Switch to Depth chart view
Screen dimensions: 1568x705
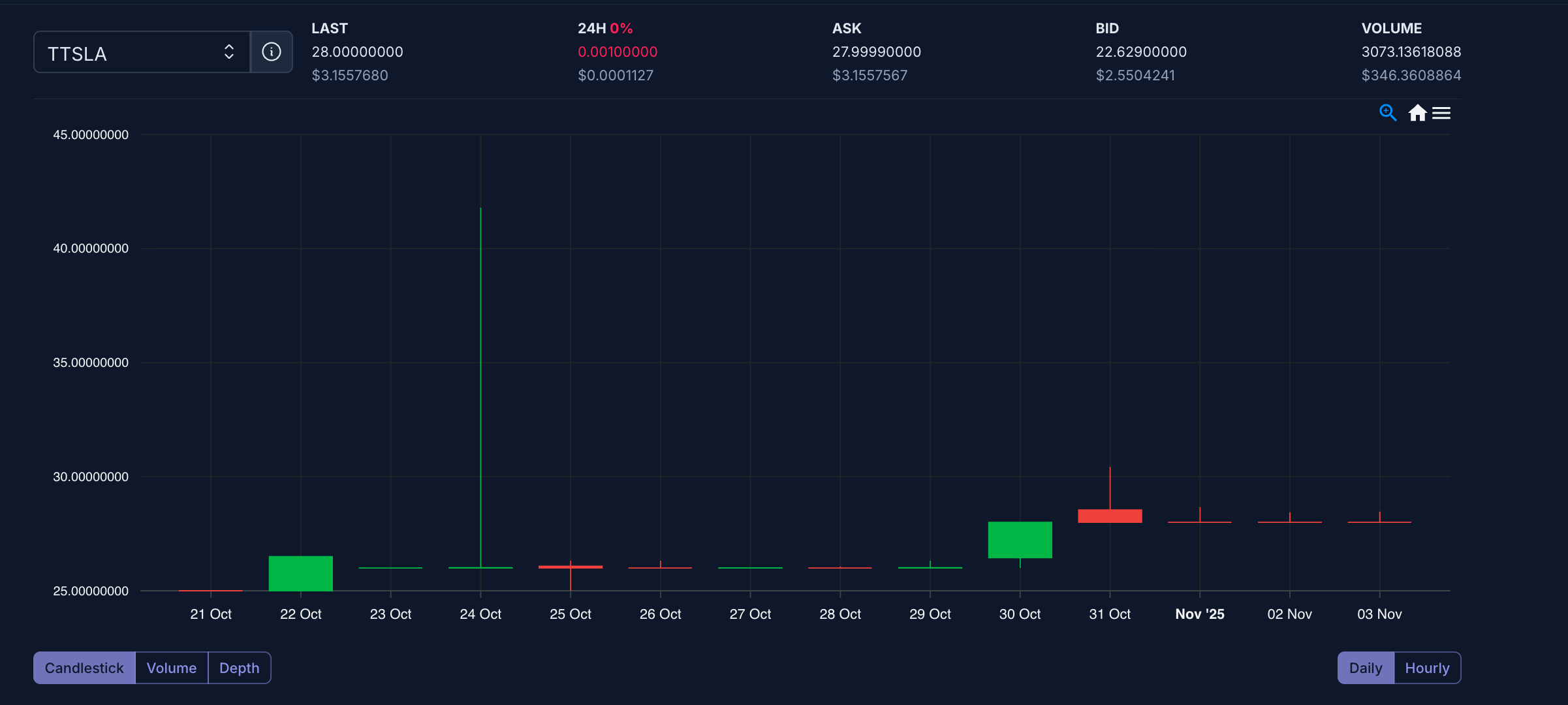(239, 668)
